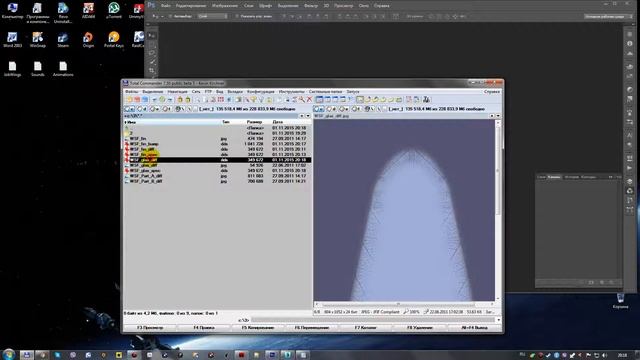
Task: Switch left panel to drive e
Action: tap(154, 109)
